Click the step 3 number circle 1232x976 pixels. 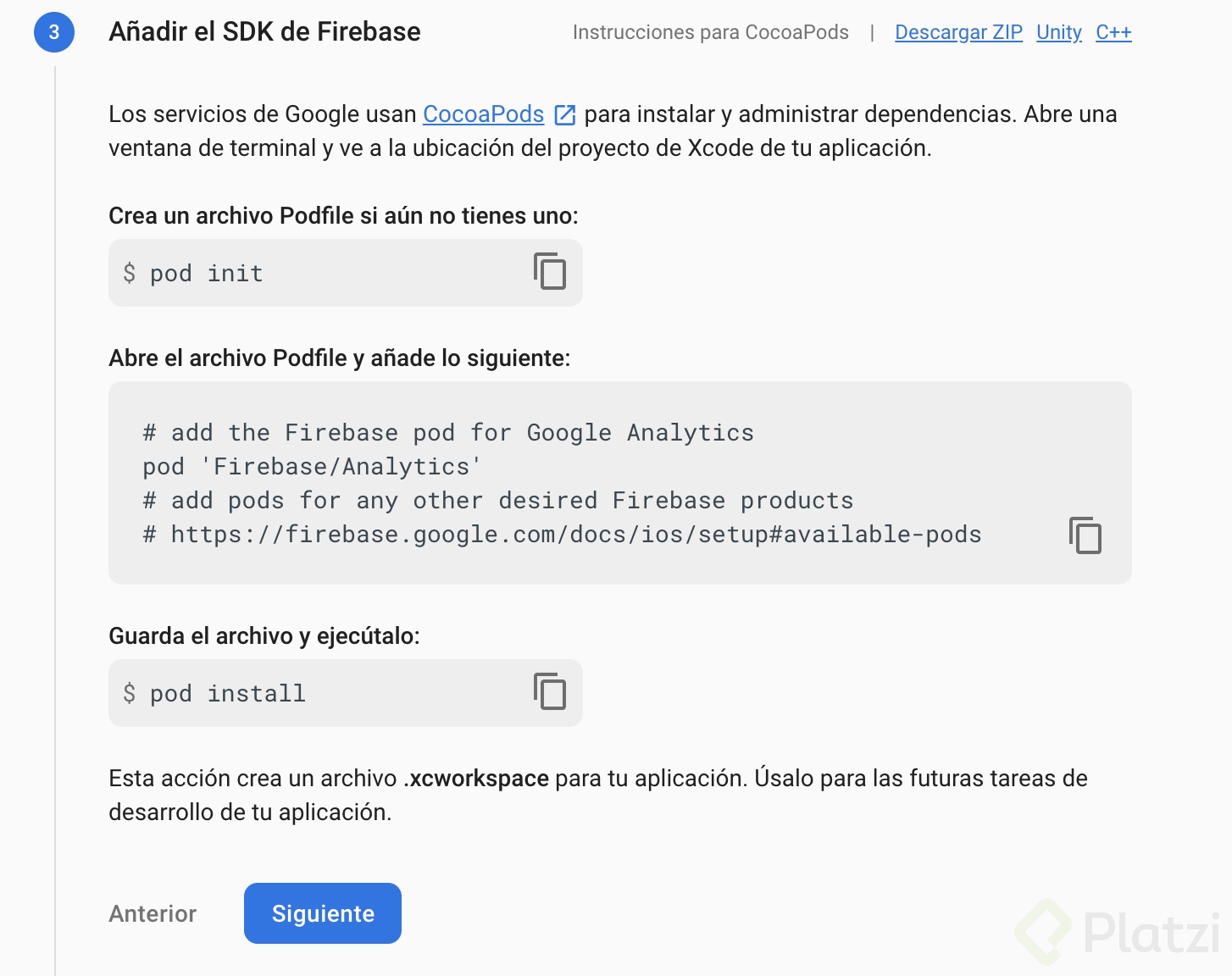54,32
